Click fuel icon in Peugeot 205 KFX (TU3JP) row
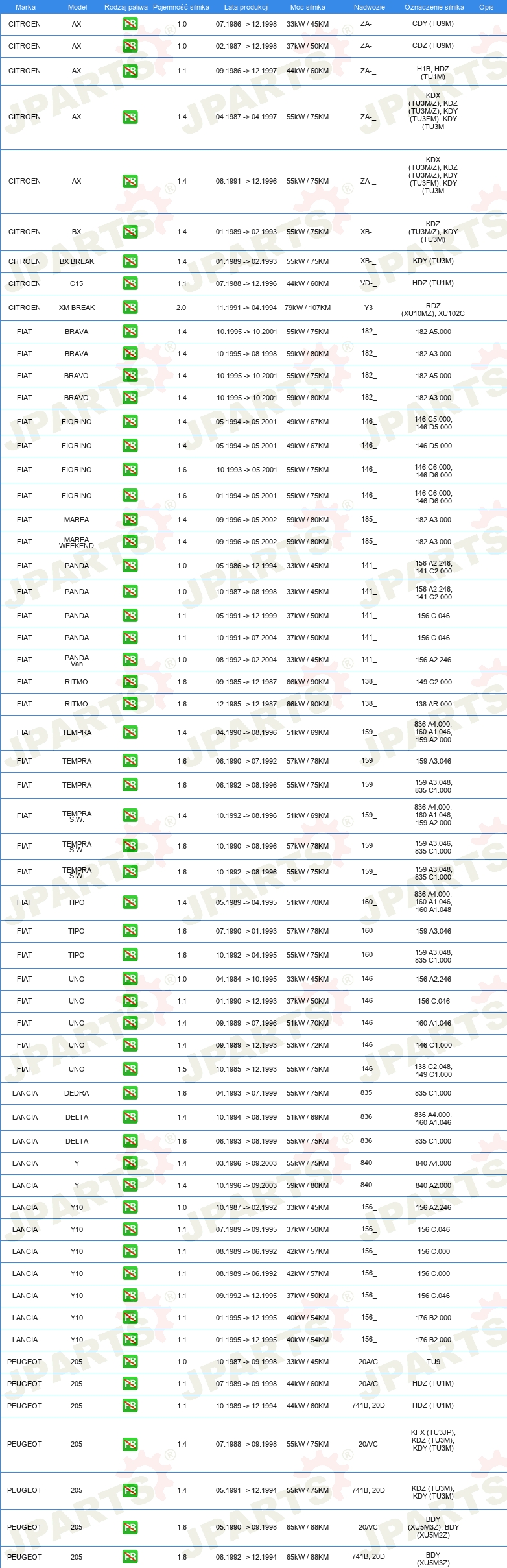Screen dimensions: 507x1568 pyautogui.click(x=130, y=1444)
